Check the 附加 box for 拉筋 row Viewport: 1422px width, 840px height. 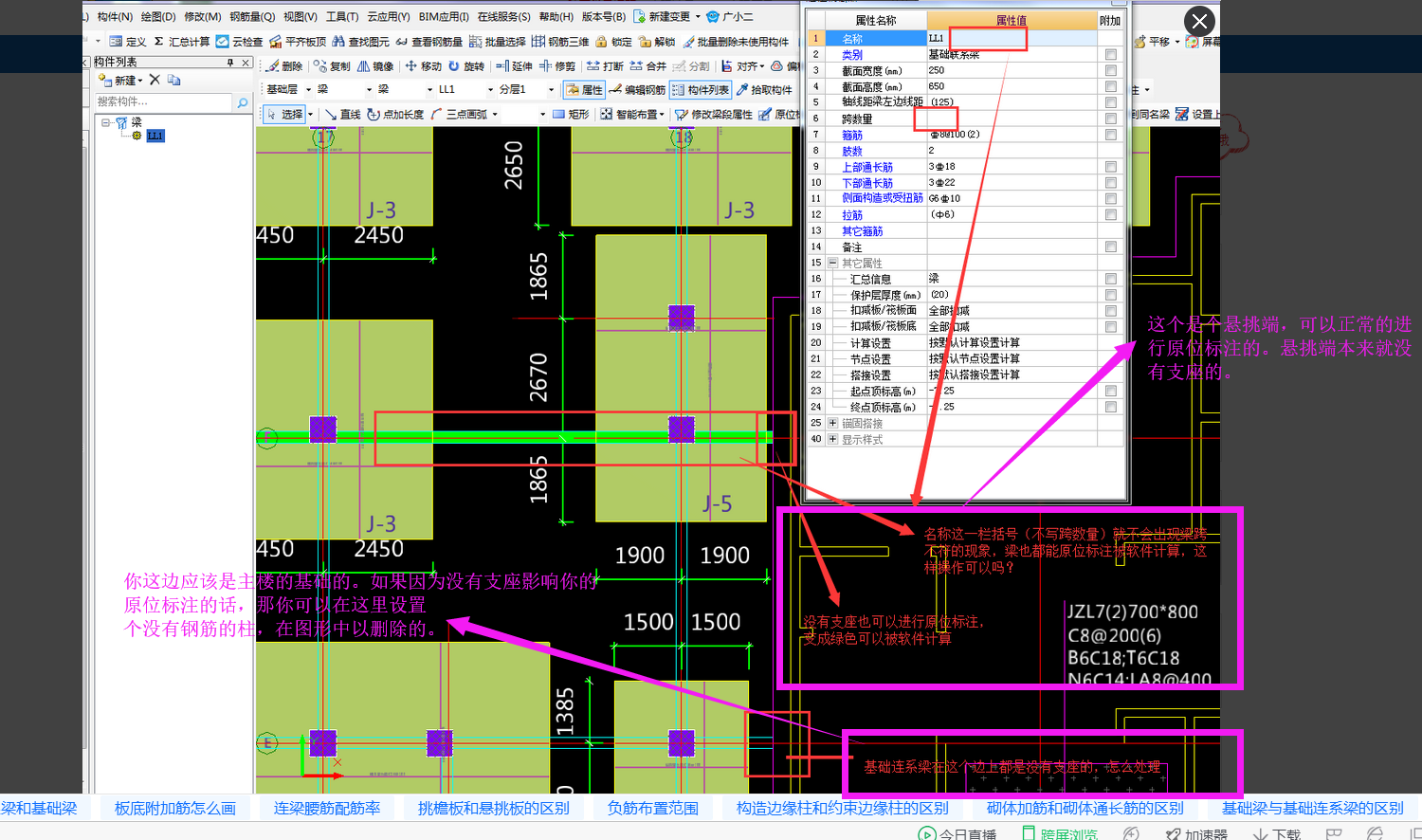click(x=1111, y=215)
